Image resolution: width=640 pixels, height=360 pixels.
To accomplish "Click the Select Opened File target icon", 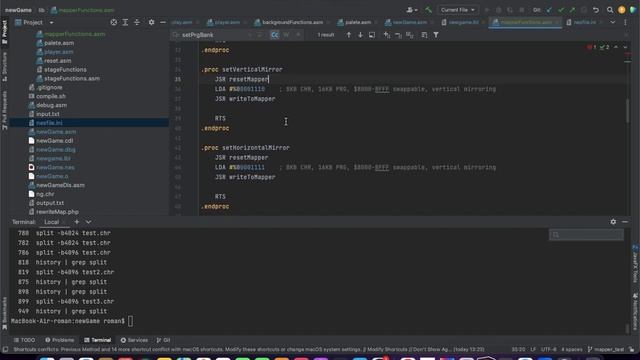I will pos(114,22).
